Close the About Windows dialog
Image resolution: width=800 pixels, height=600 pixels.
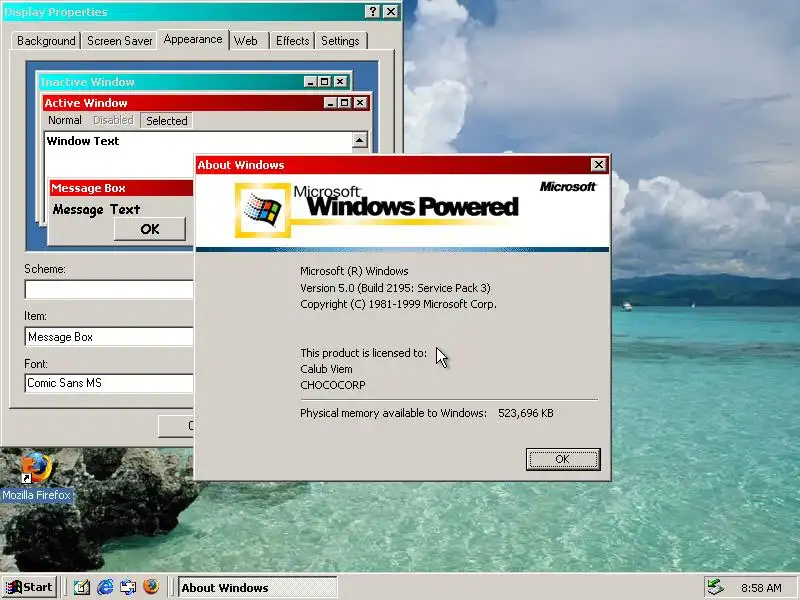598,165
